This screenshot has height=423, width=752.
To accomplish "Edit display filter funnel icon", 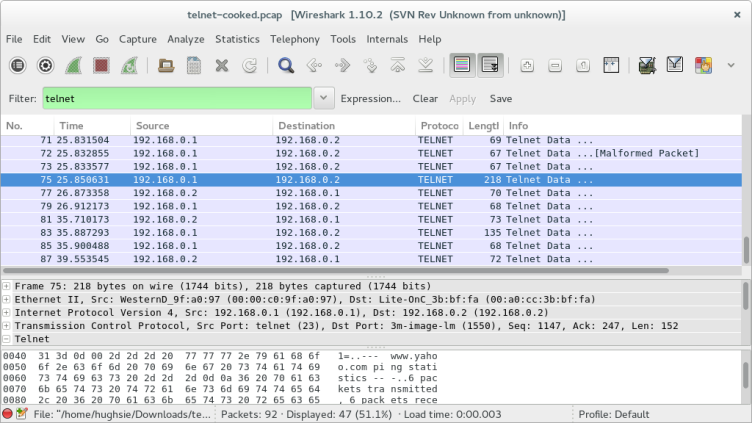I will click(675, 65).
